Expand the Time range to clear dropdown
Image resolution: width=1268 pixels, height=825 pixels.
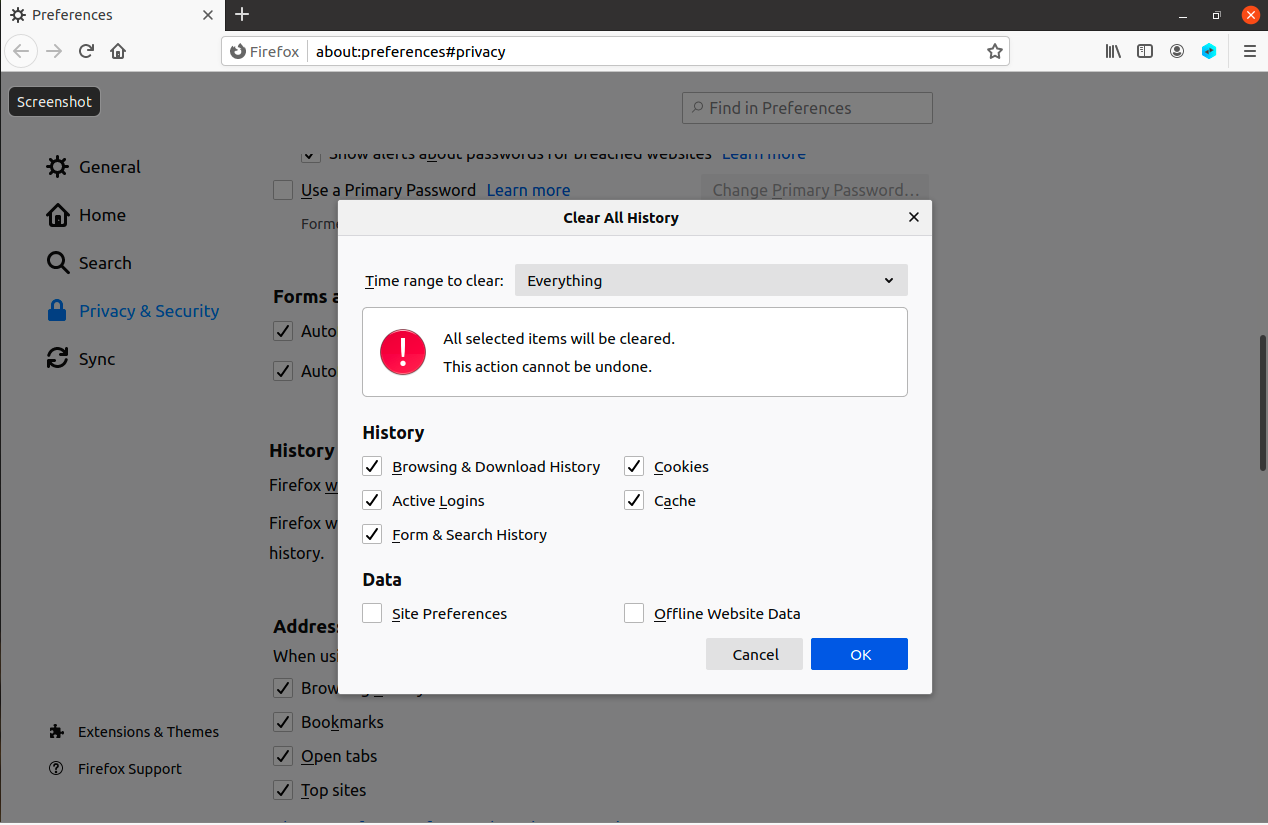(x=710, y=281)
